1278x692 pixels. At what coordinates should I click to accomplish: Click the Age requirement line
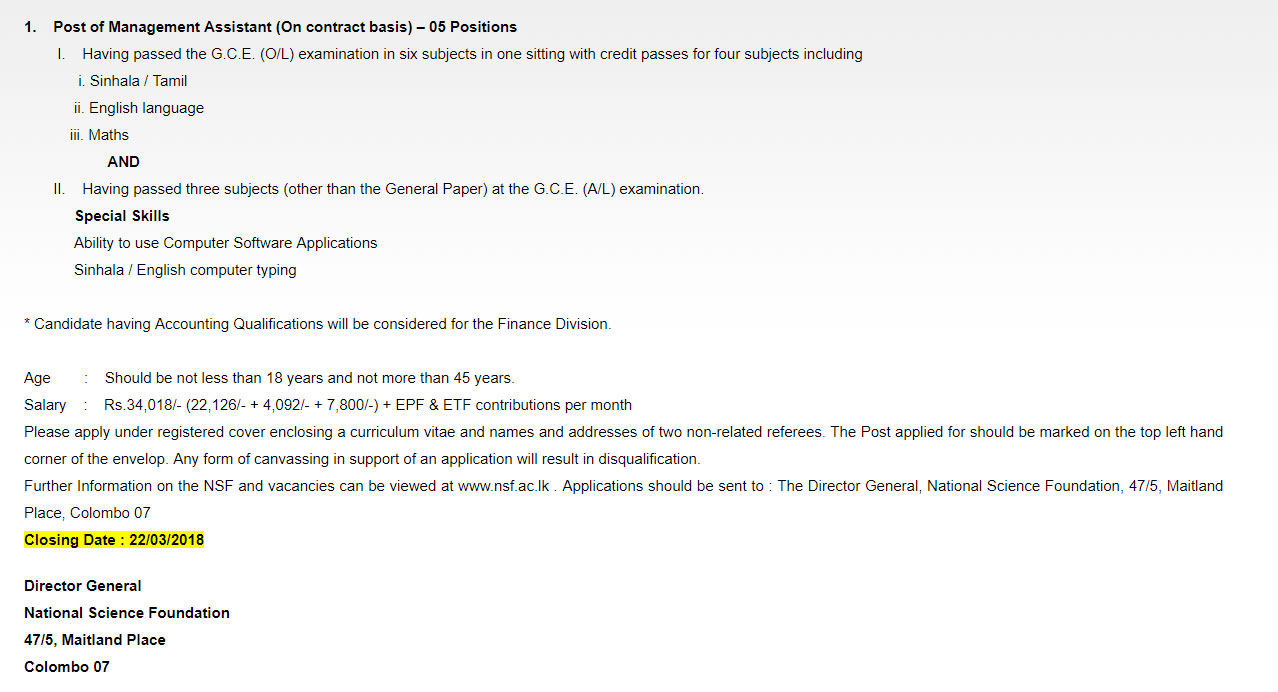pos(269,378)
